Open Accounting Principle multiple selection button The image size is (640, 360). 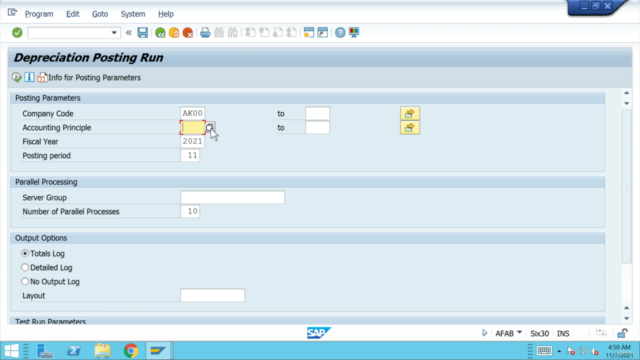tap(410, 128)
